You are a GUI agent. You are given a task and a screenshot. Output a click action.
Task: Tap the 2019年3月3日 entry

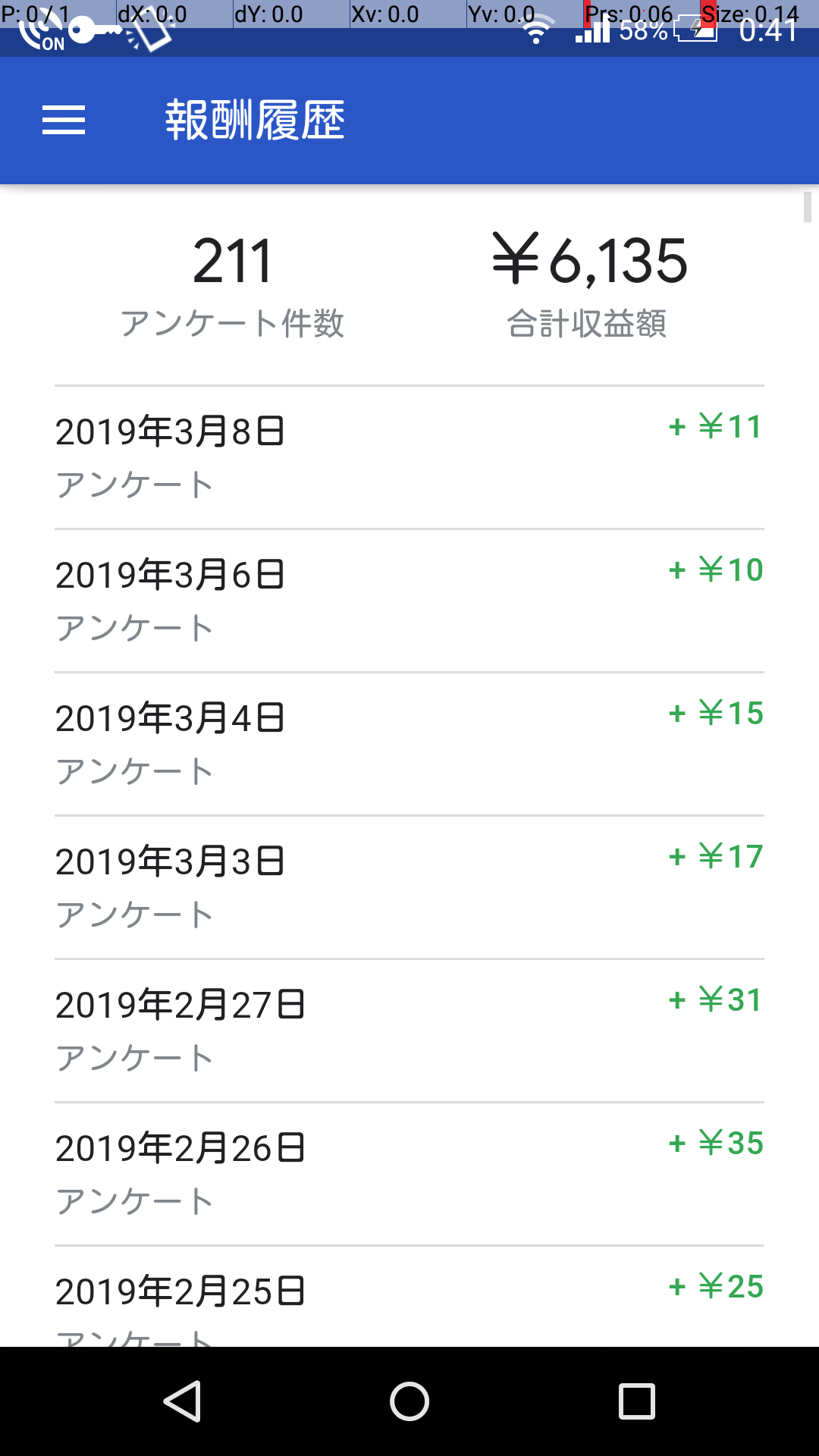click(409, 887)
